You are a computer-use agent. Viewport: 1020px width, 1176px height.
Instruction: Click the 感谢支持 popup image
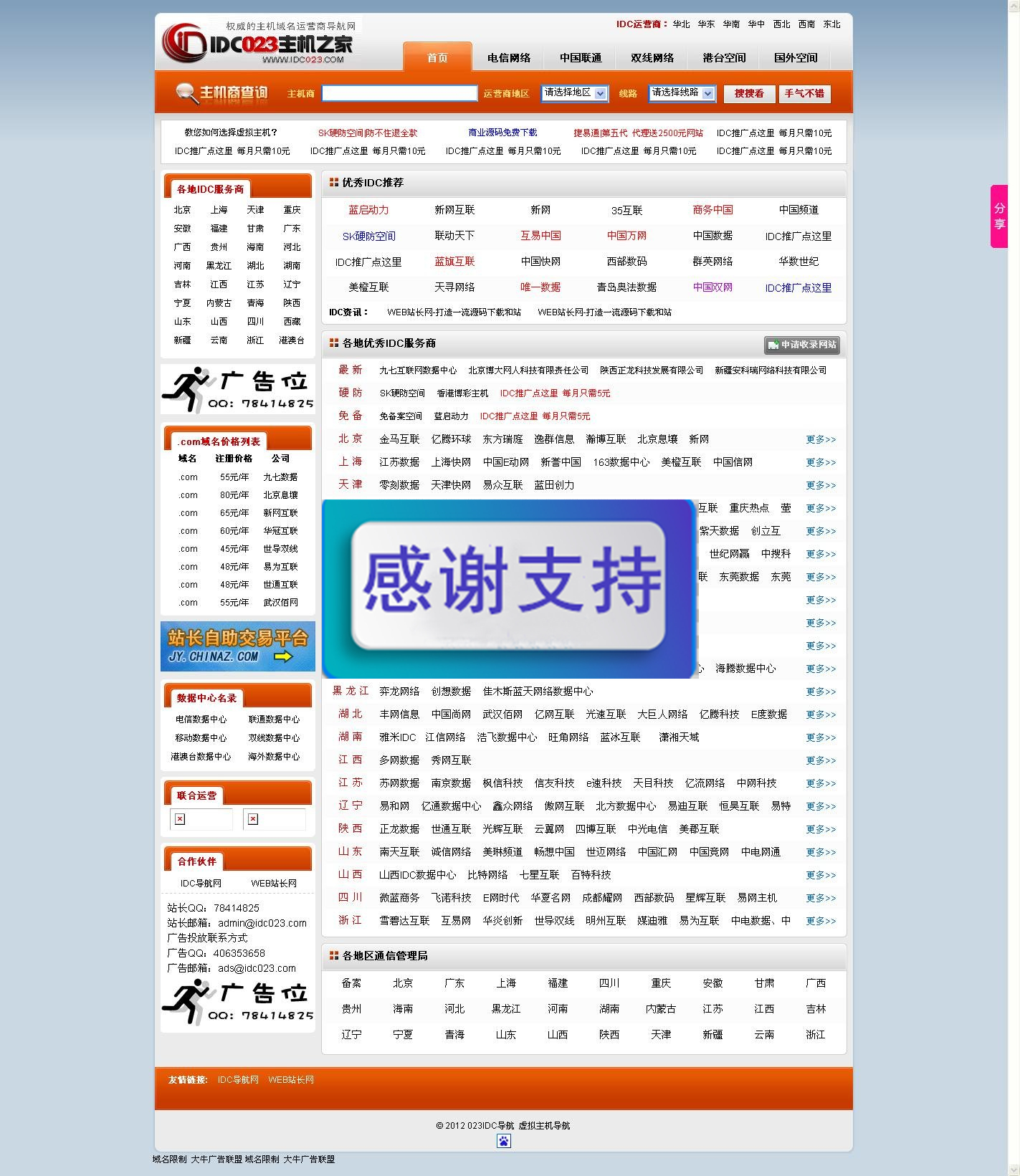point(510,589)
